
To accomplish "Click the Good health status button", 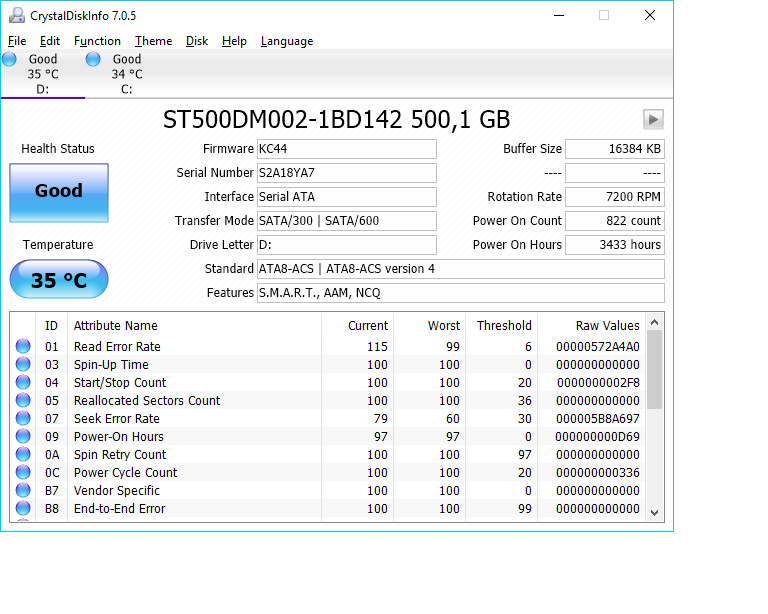I will click(59, 192).
